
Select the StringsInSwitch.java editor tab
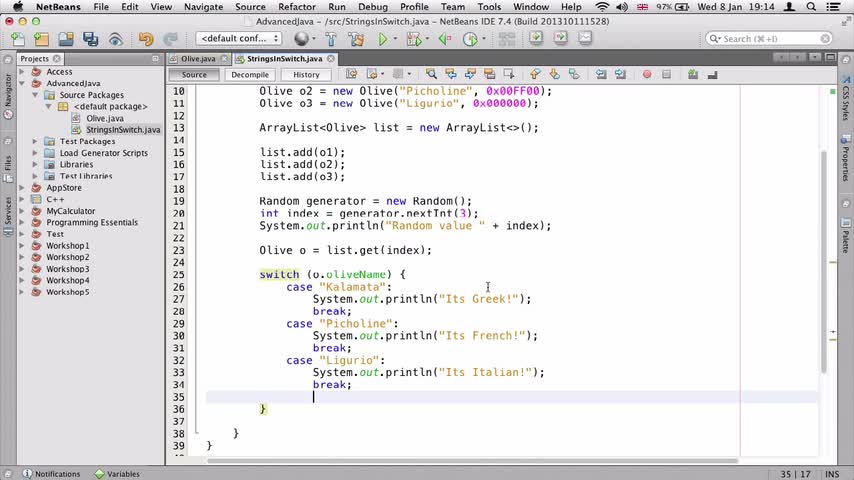click(284, 58)
